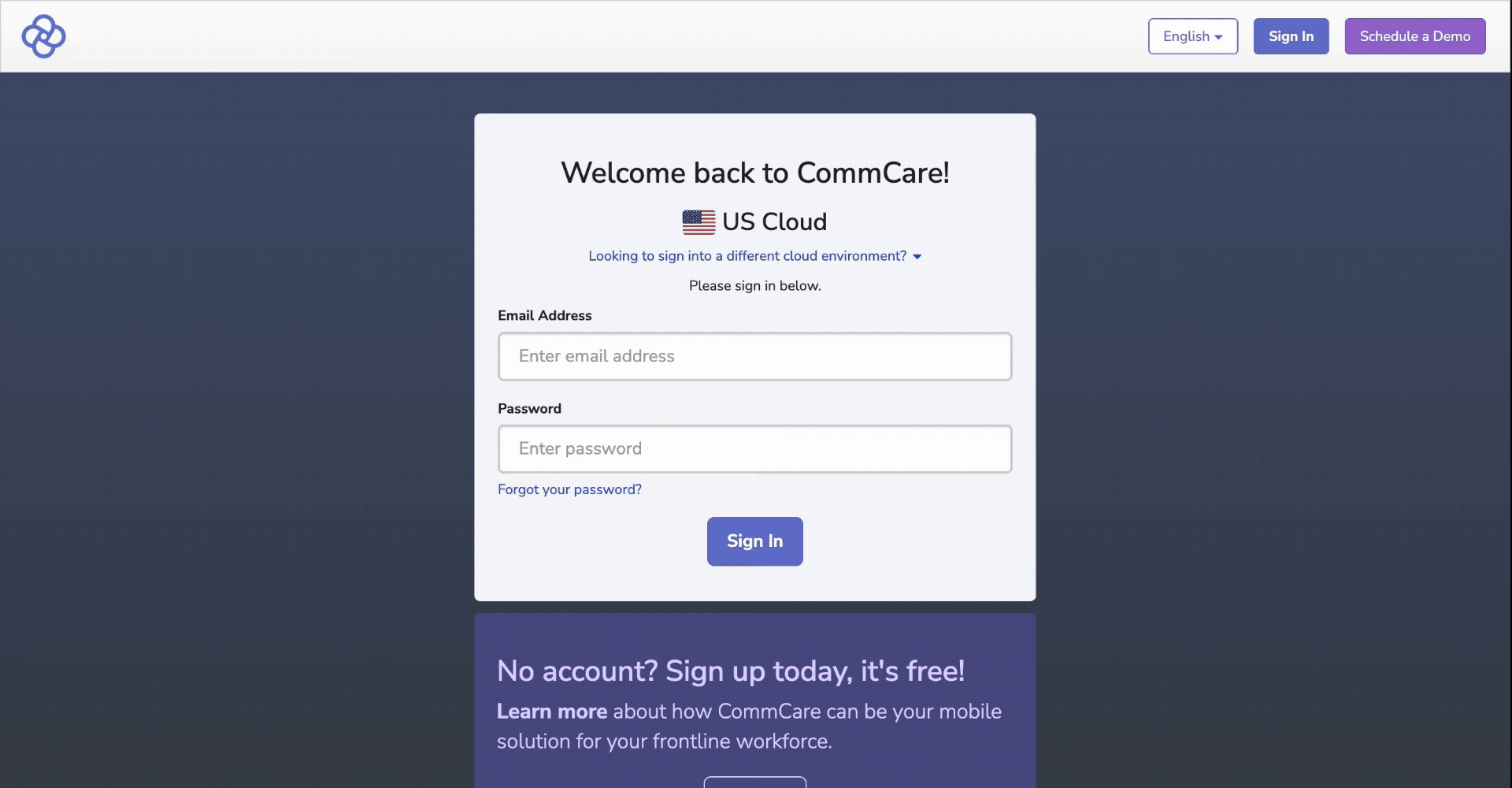The image size is (1512, 788).
Task: Focus the Email Address input field
Action: tap(754, 356)
